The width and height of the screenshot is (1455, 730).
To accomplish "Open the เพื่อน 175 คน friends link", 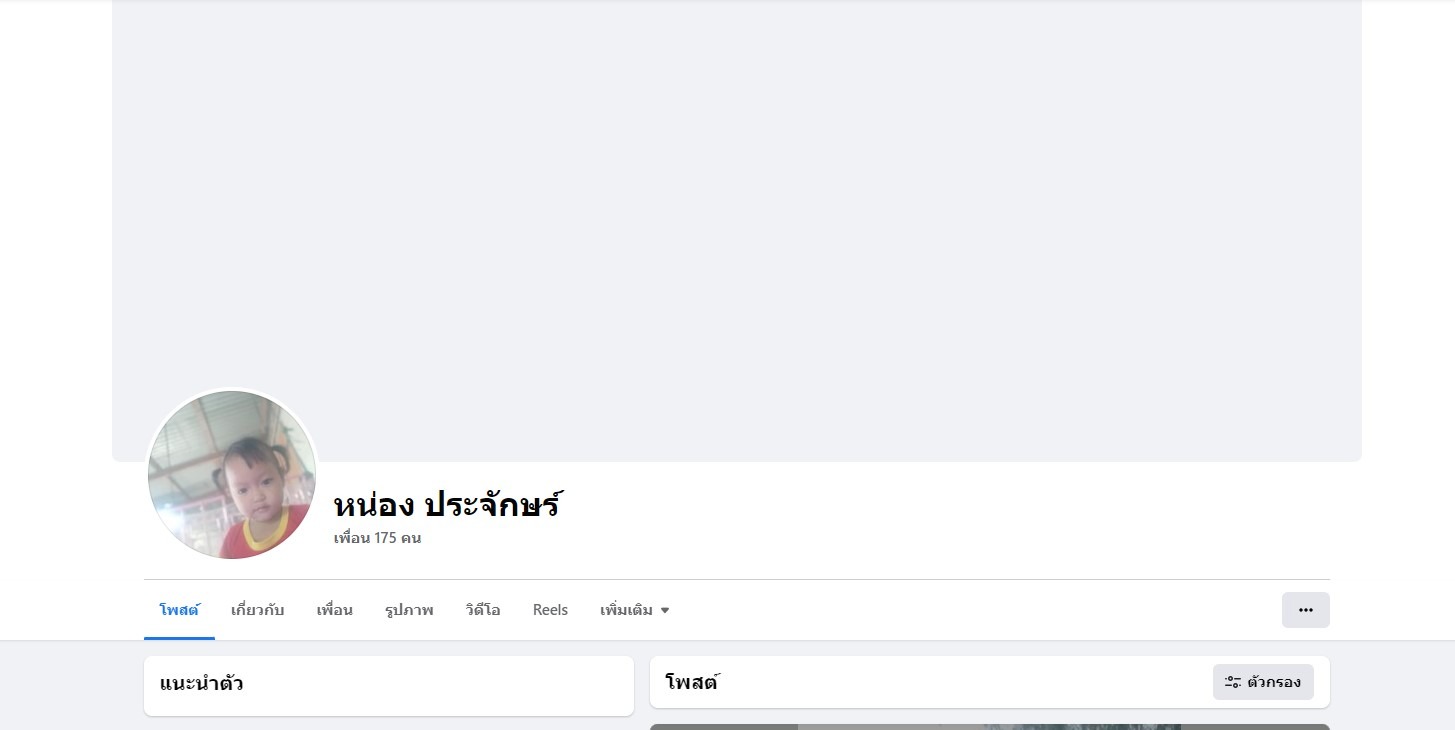I will pos(377,538).
